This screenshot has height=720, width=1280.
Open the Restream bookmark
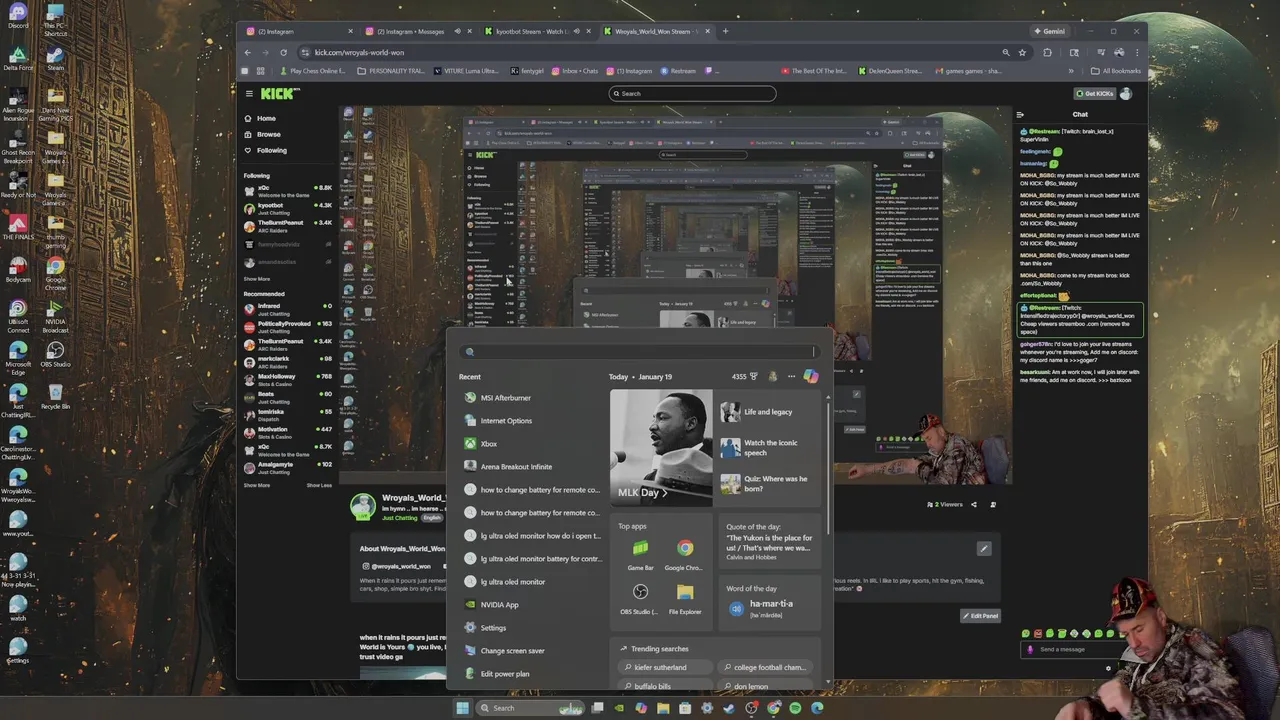pyautogui.click(x=677, y=71)
